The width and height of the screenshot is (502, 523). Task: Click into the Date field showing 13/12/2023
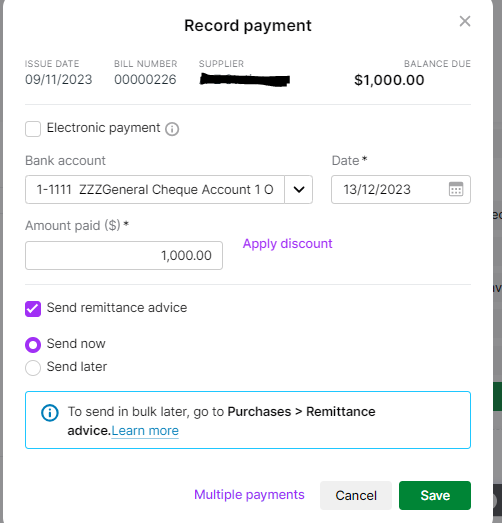[x=401, y=189]
